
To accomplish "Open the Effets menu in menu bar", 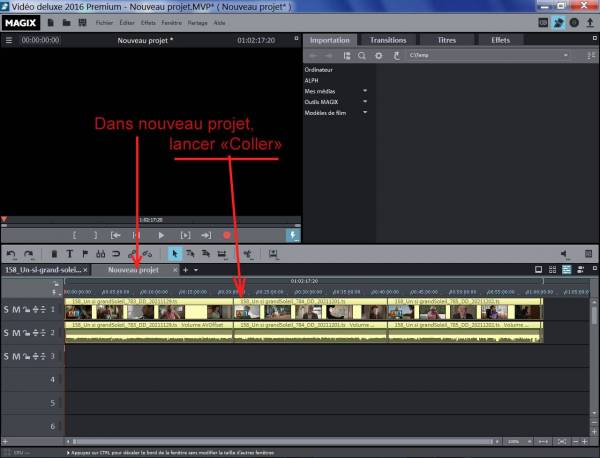I will (148, 21).
